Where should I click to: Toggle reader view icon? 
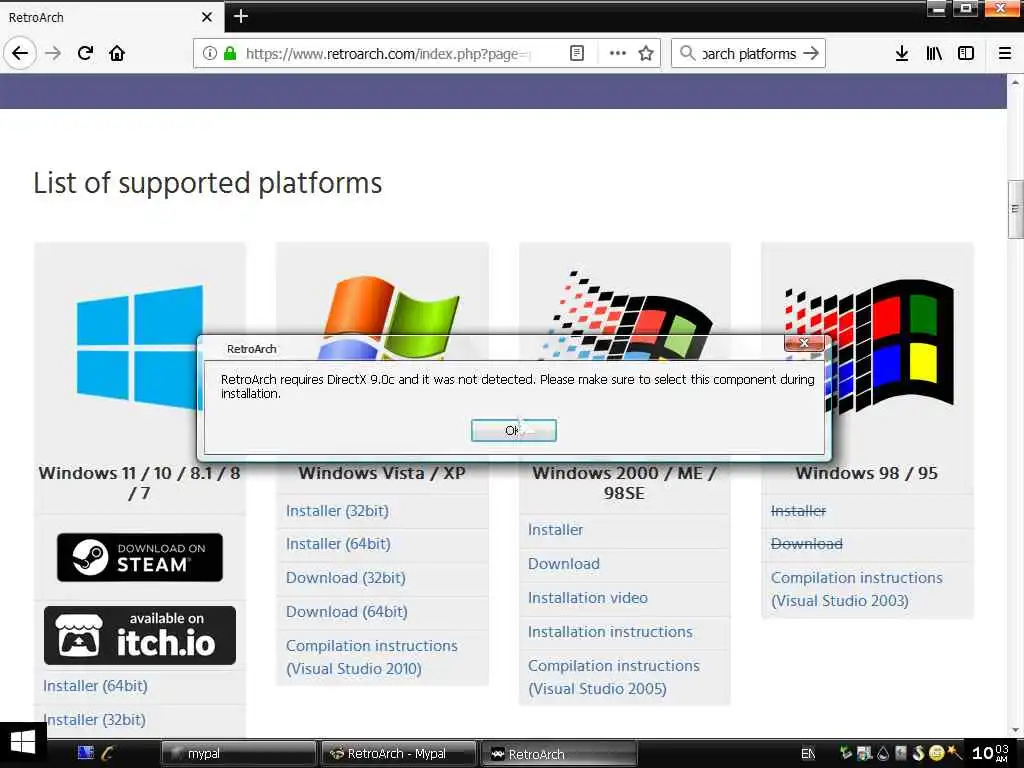click(577, 54)
